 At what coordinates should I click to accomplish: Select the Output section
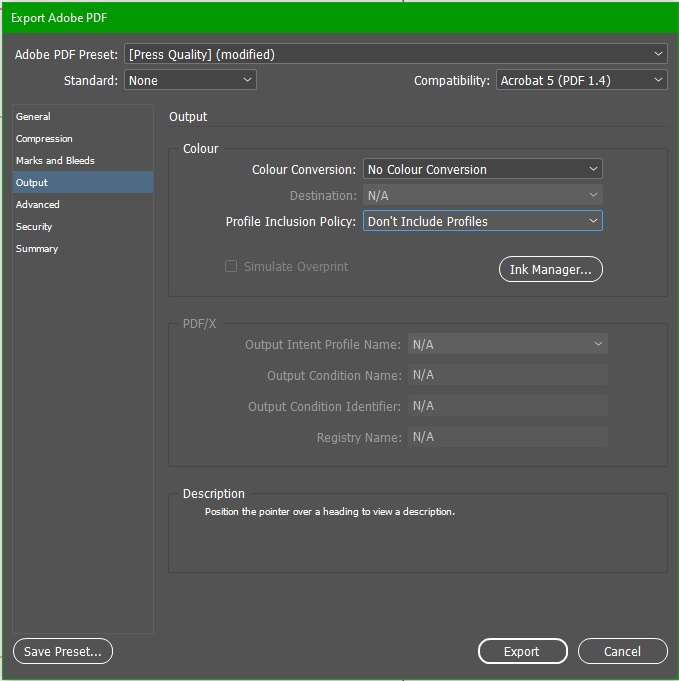pyautogui.click(x=83, y=182)
